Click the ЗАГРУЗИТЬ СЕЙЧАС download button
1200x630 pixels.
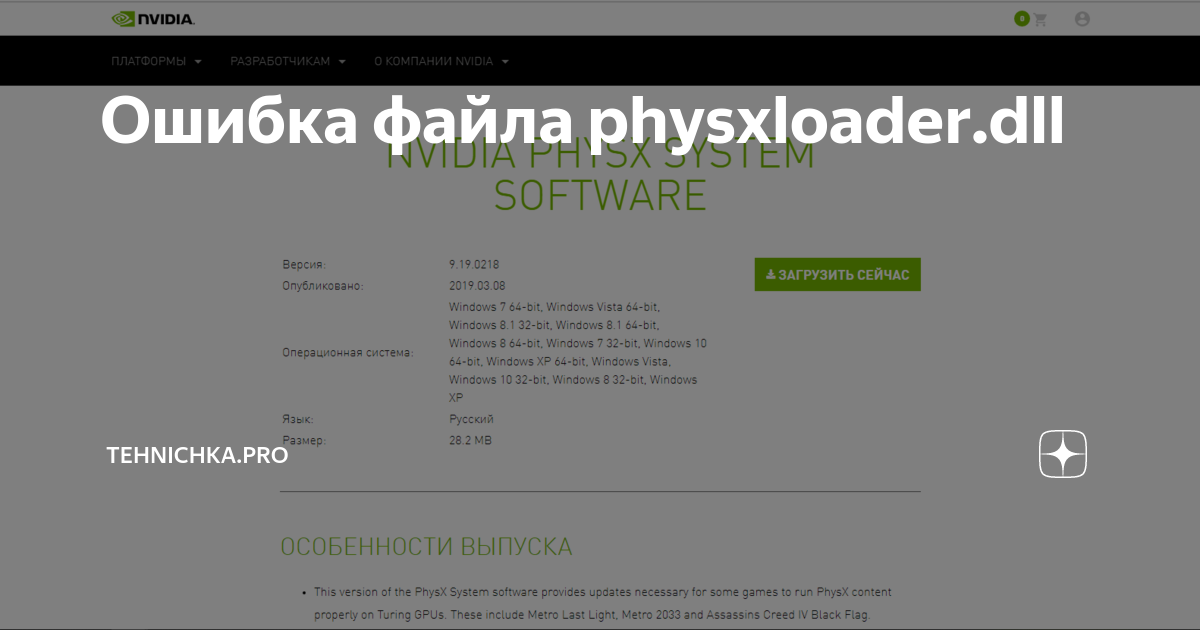coord(837,274)
